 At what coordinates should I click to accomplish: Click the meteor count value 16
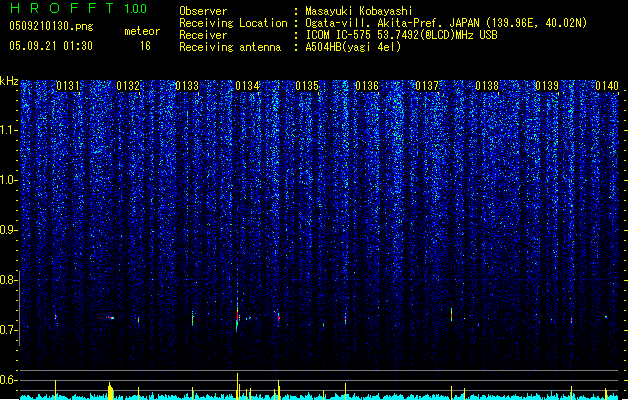click(145, 46)
